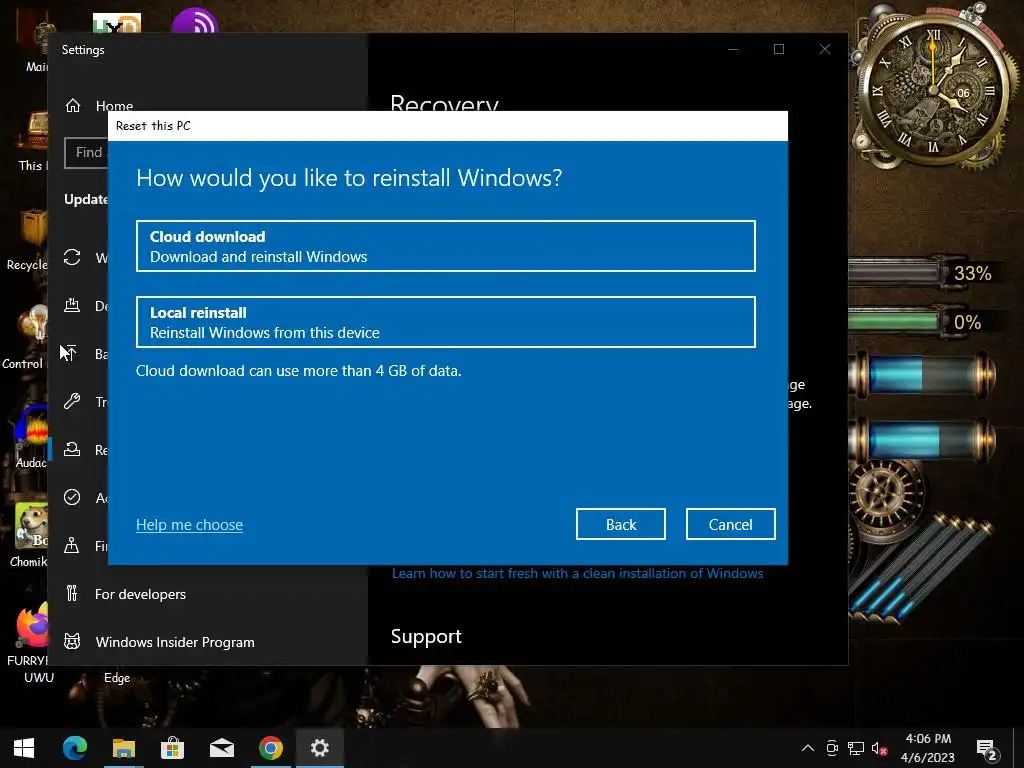Select the Troubleshoot wrench icon in sidebar
Viewport: 1024px width, 768px height.
pos(72,401)
